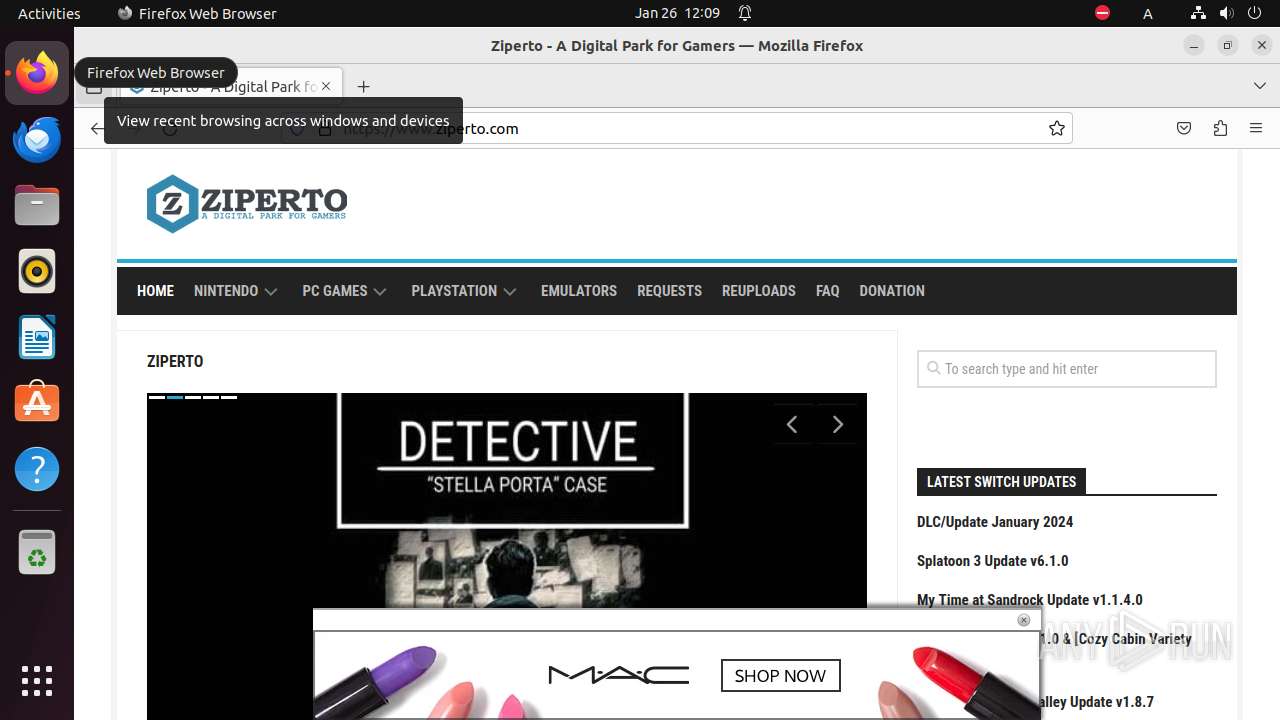Screen dimensions: 1280x720
Task: Close the Ziperto tab
Action: point(326,87)
